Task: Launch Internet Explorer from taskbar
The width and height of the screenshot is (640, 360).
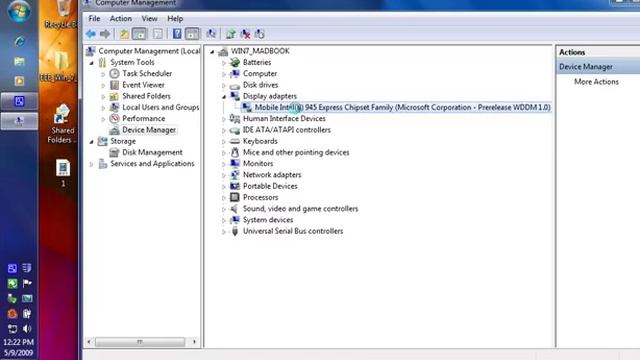Action: [19, 41]
